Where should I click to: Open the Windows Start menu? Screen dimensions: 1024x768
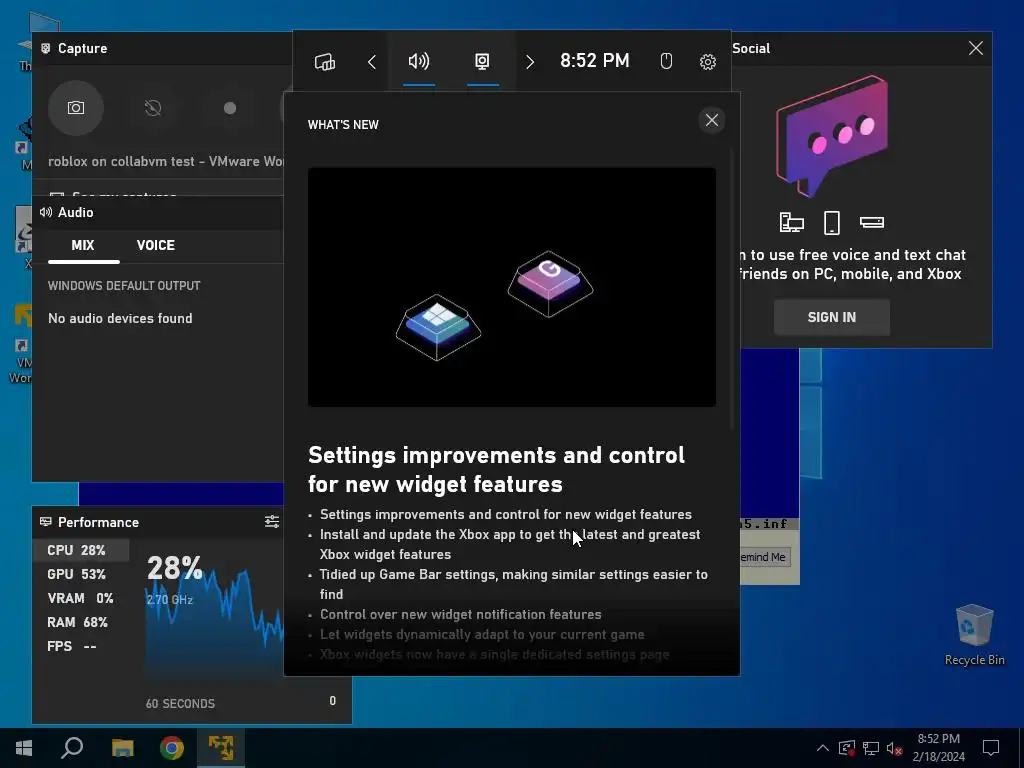coord(24,748)
